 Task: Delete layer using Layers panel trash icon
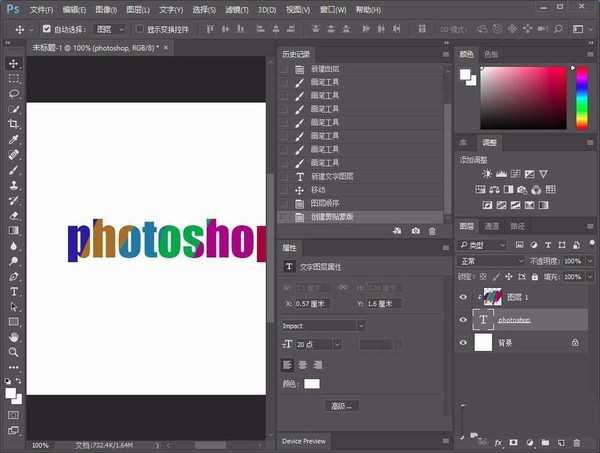[576, 441]
